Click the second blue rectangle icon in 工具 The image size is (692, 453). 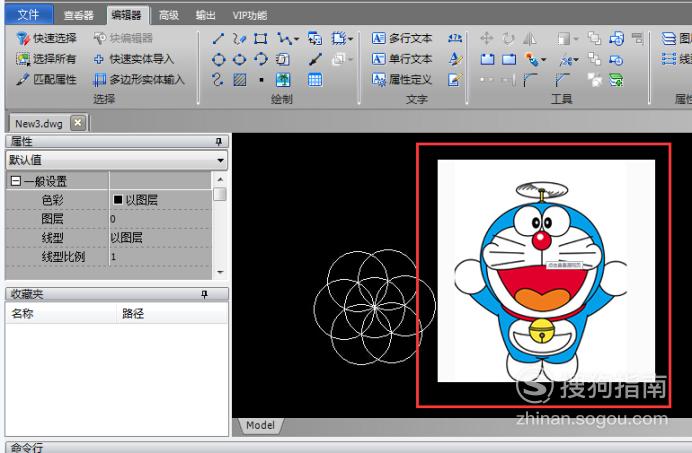[509, 59]
